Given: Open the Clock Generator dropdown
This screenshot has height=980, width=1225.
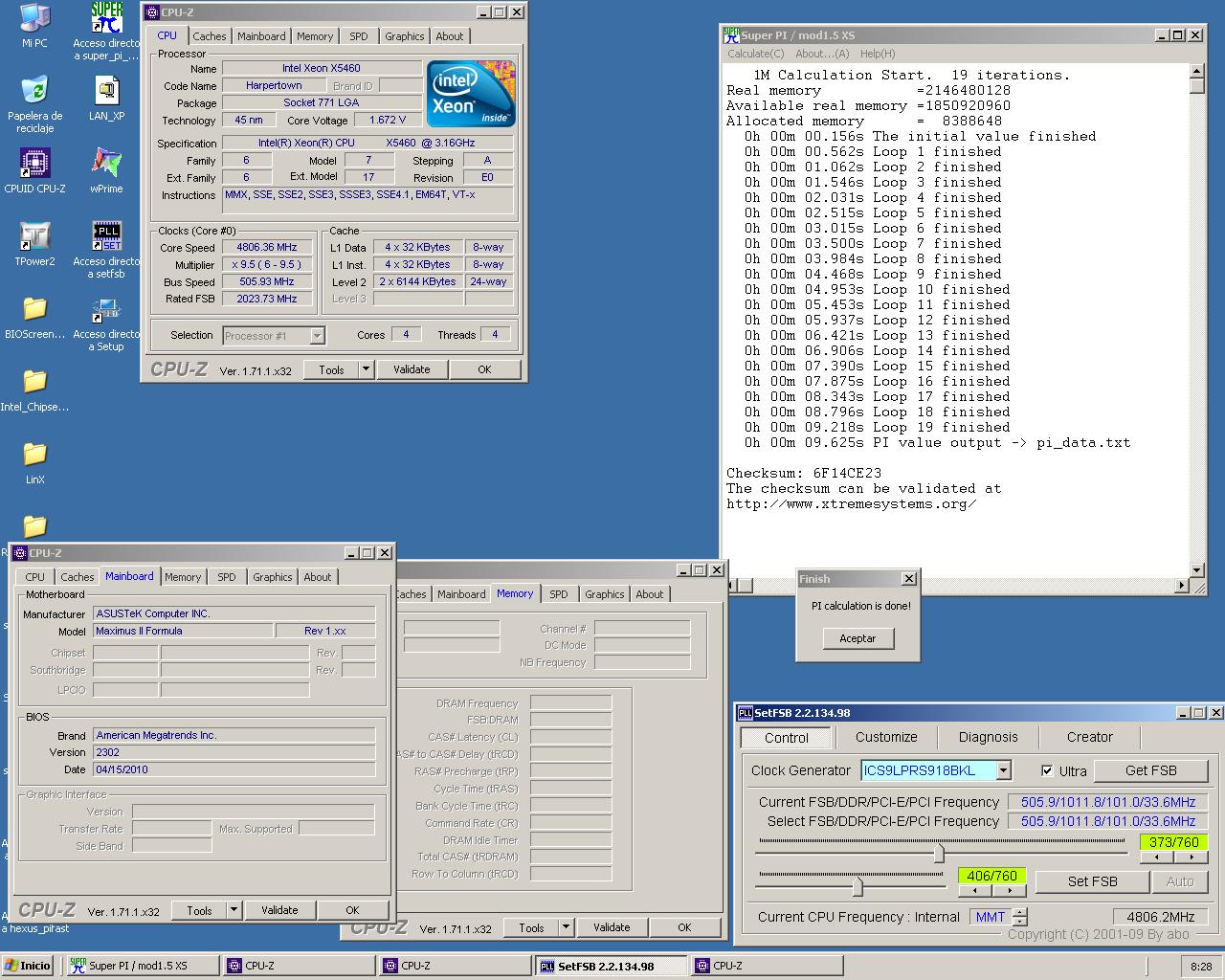Looking at the screenshot, I should click(1003, 770).
